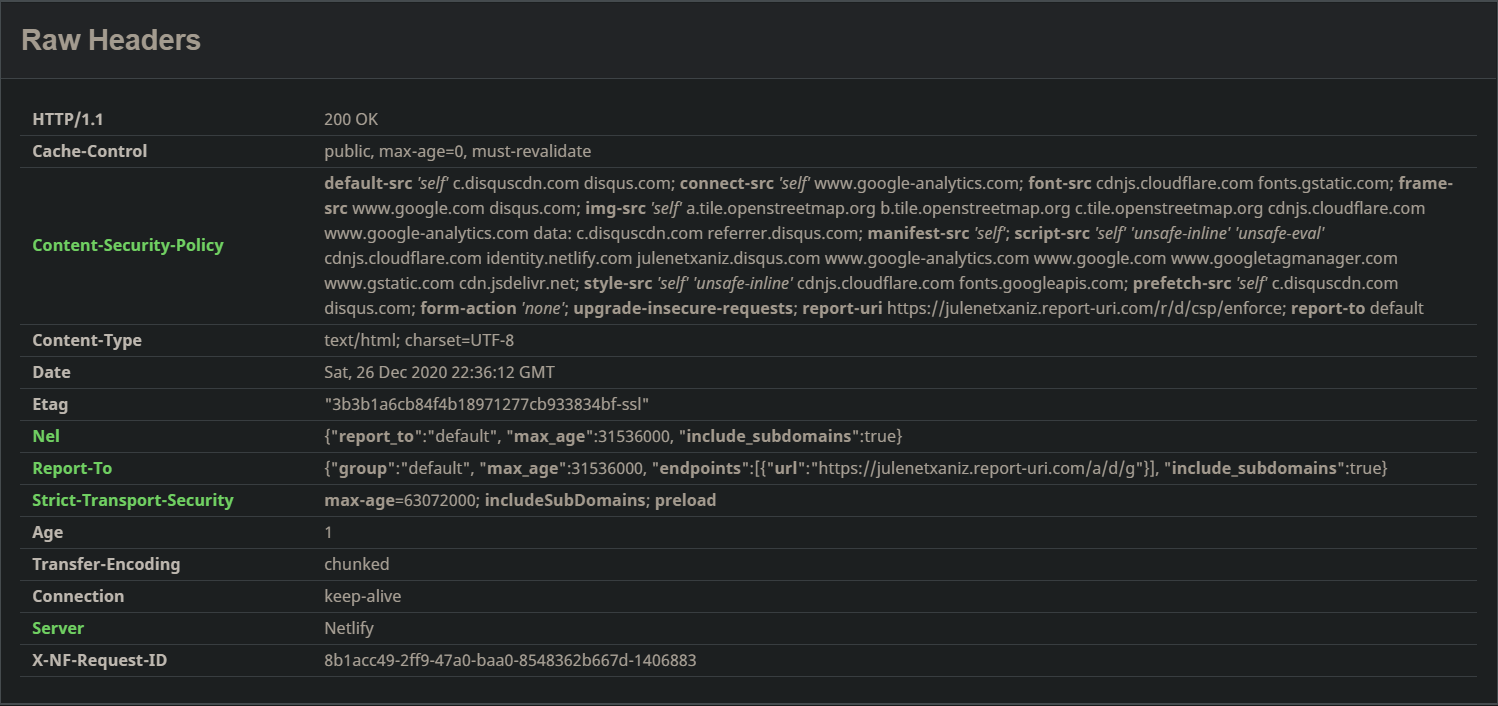The width and height of the screenshot is (1498, 706).
Task: Click the report-uri.com CSP enforce URL
Action: tap(1084, 308)
